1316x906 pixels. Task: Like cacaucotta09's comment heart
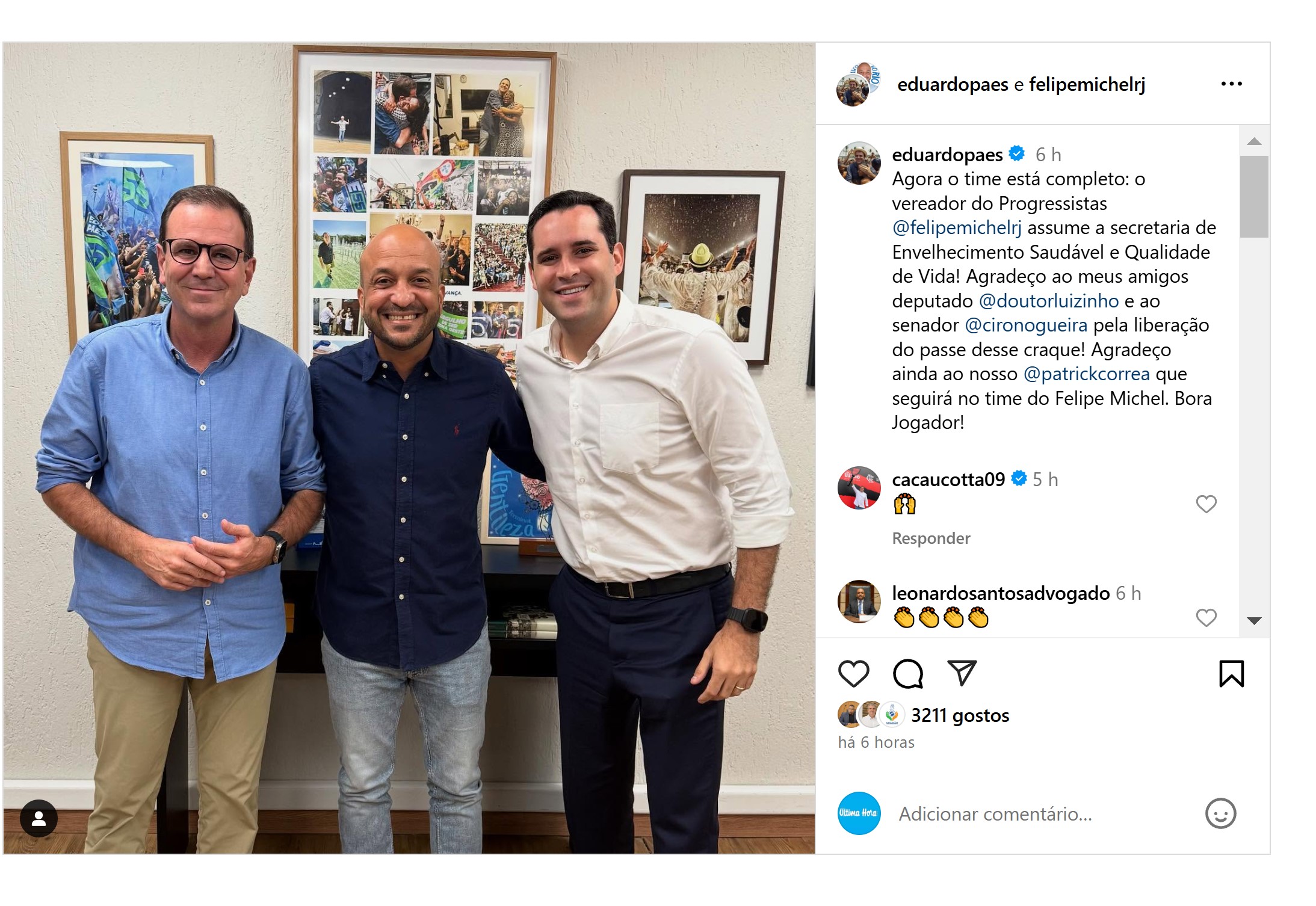[x=1206, y=504]
